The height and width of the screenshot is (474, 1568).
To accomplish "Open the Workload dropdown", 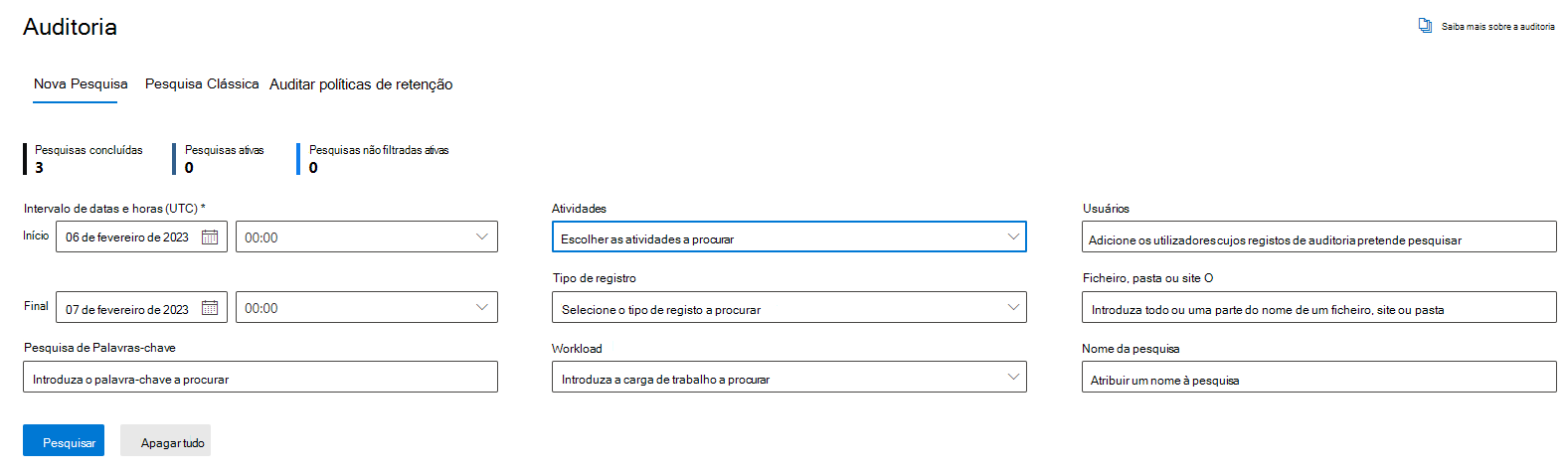I will (x=789, y=377).
